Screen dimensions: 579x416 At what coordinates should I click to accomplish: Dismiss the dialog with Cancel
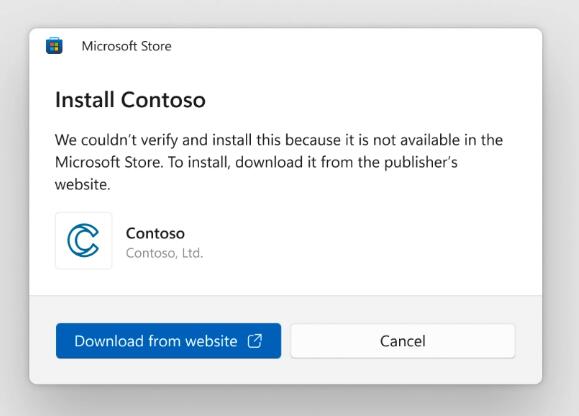coord(403,341)
